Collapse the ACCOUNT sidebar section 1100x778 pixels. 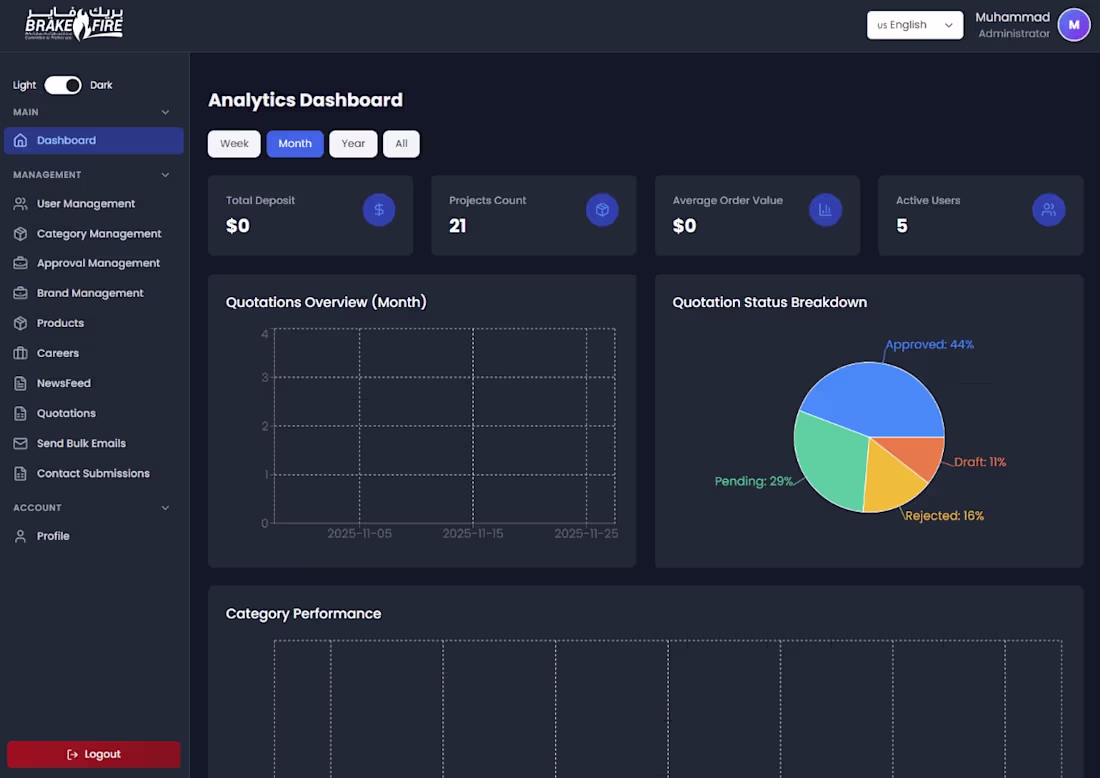[164, 507]
